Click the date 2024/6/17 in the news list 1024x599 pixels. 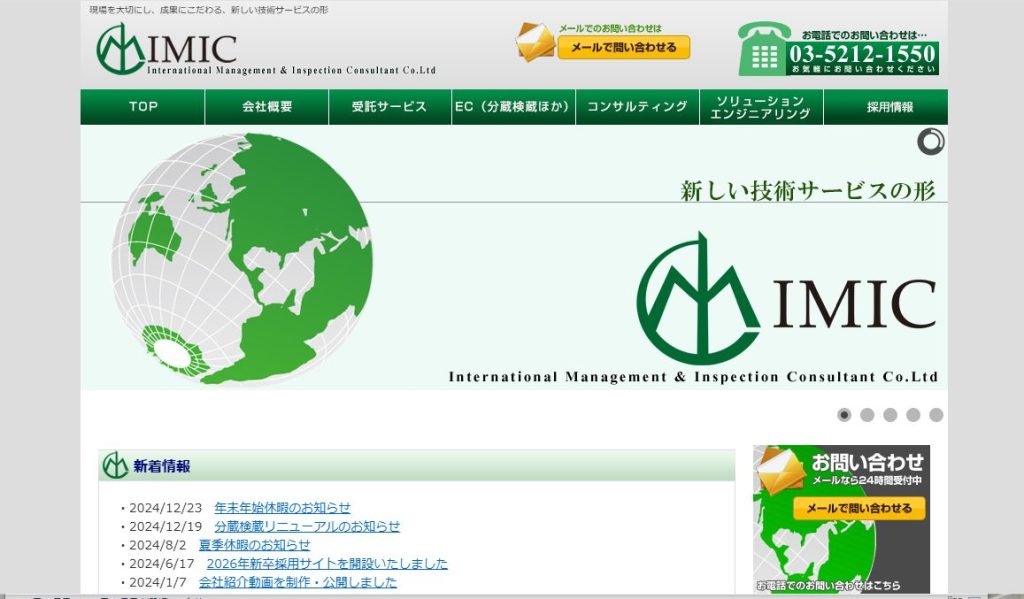pyautogui.click(x=162, y=564)
